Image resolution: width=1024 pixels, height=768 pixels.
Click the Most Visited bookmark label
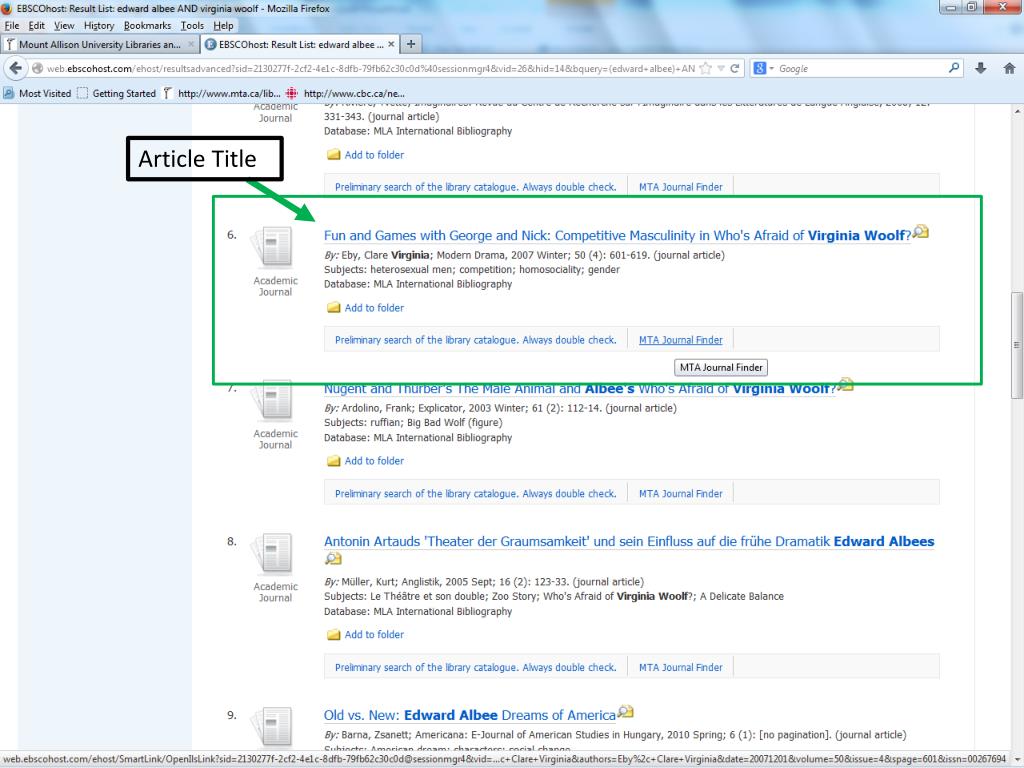click(x=45, y=93)
